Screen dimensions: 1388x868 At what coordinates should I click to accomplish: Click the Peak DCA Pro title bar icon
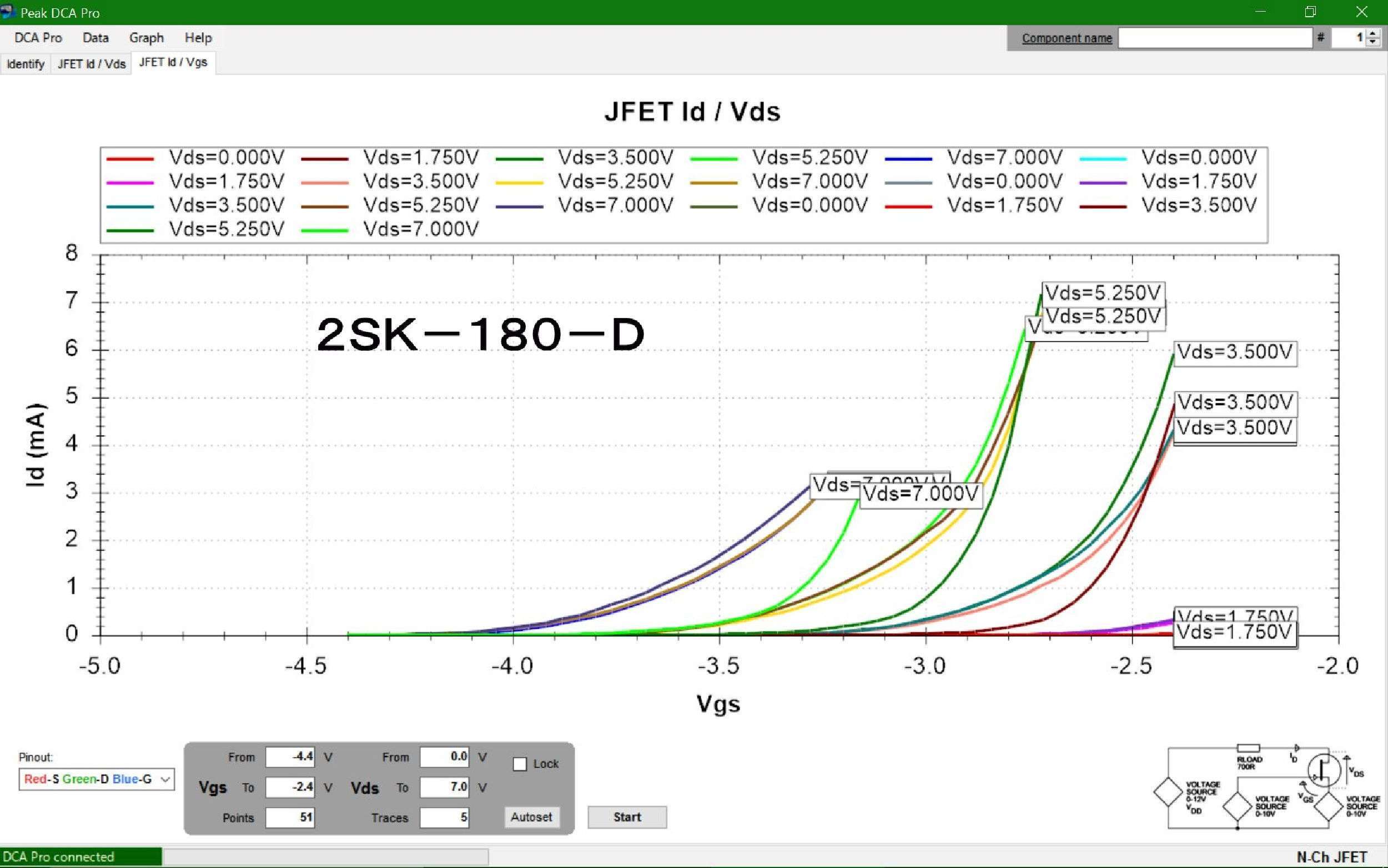coord(8,12)
